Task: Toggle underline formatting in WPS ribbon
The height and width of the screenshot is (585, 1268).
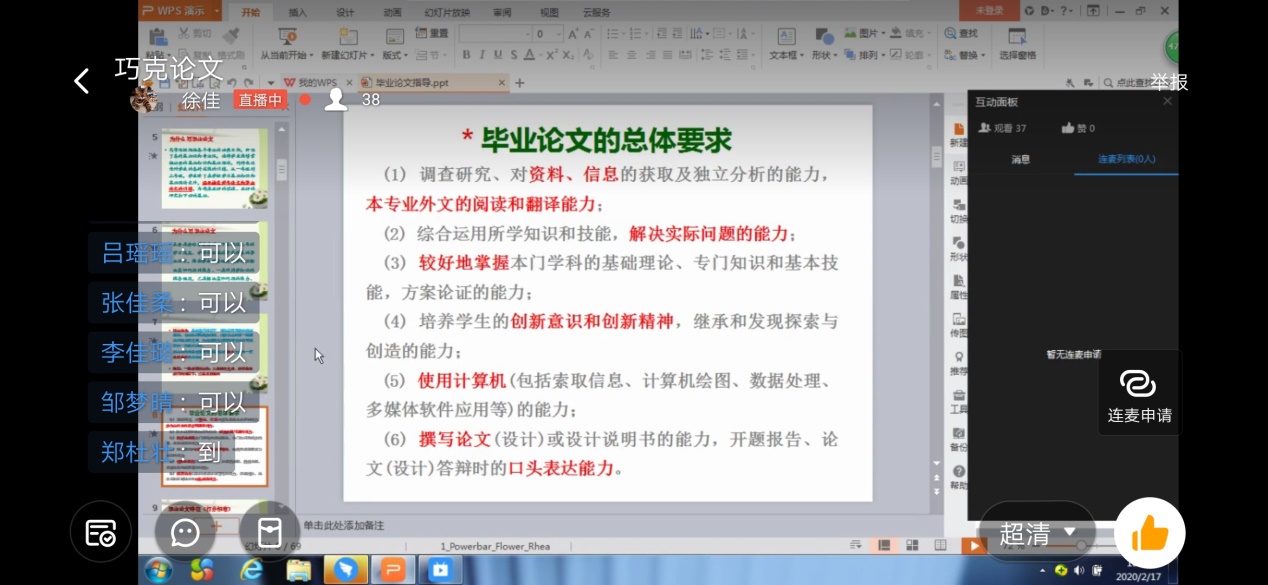Action: (x=496, y=55)
